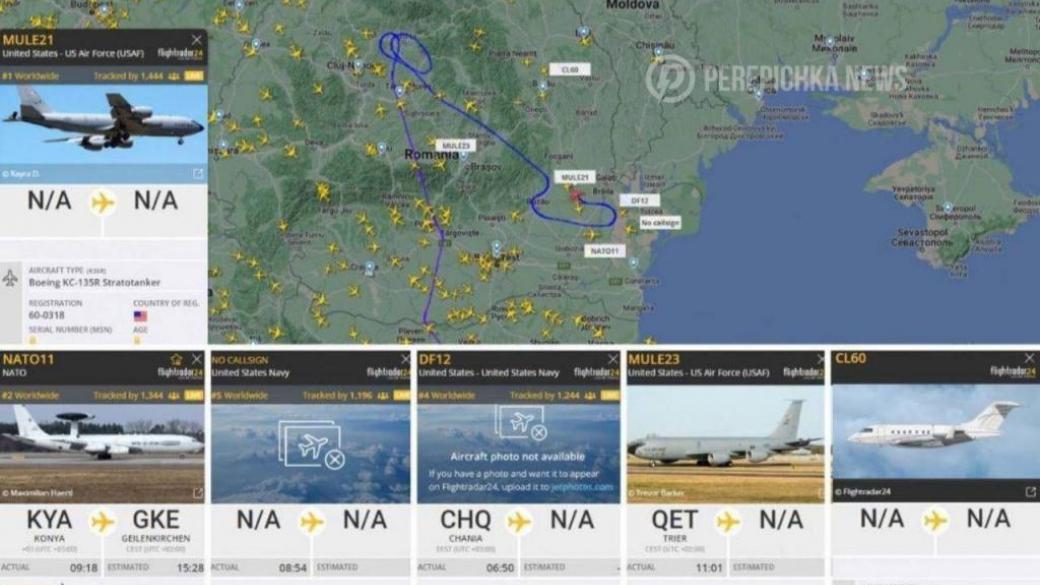Click the CL60 label on the map
This screenshot has height=585, width=1040.
[570, 70]
